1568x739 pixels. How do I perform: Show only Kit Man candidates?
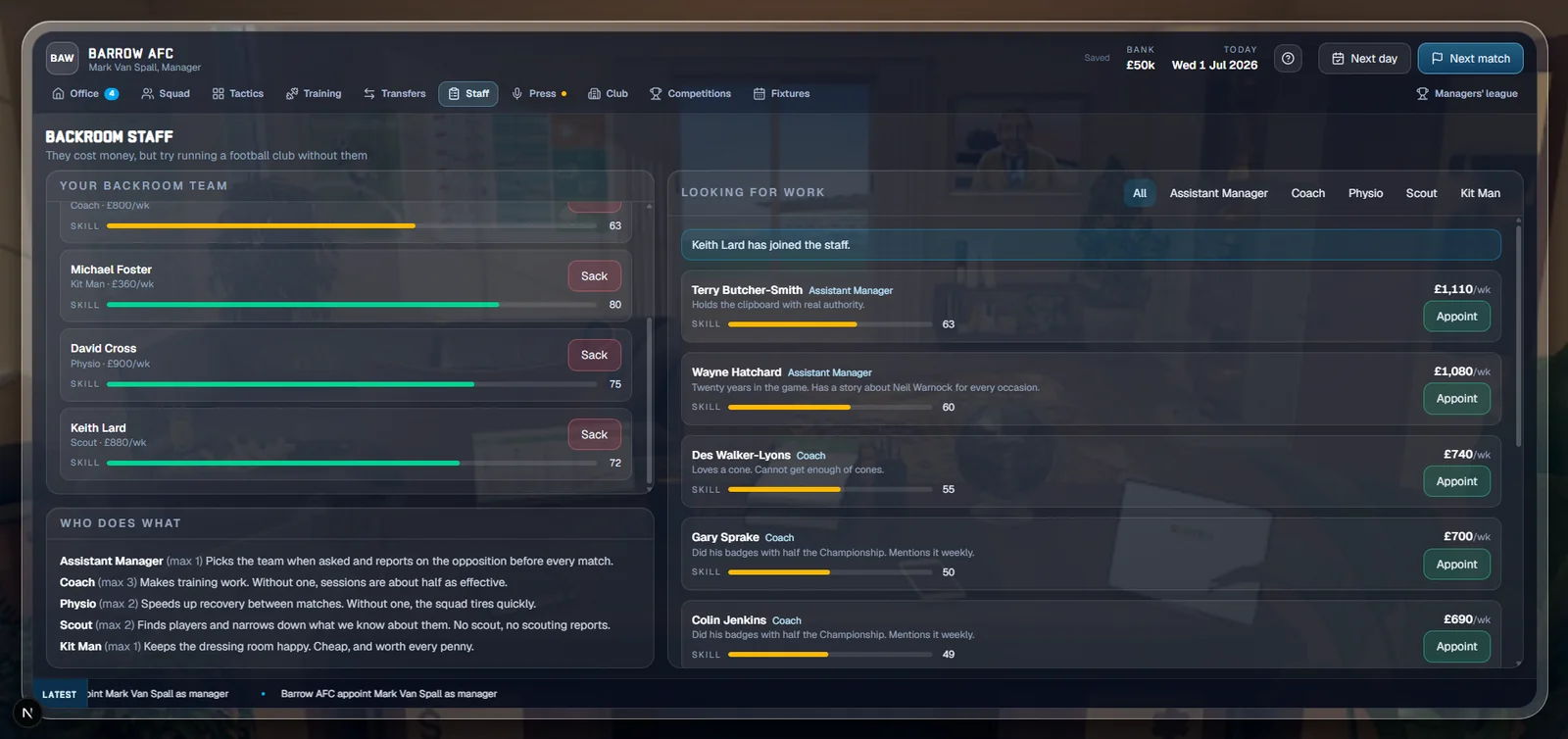[x=1480, y=193]
